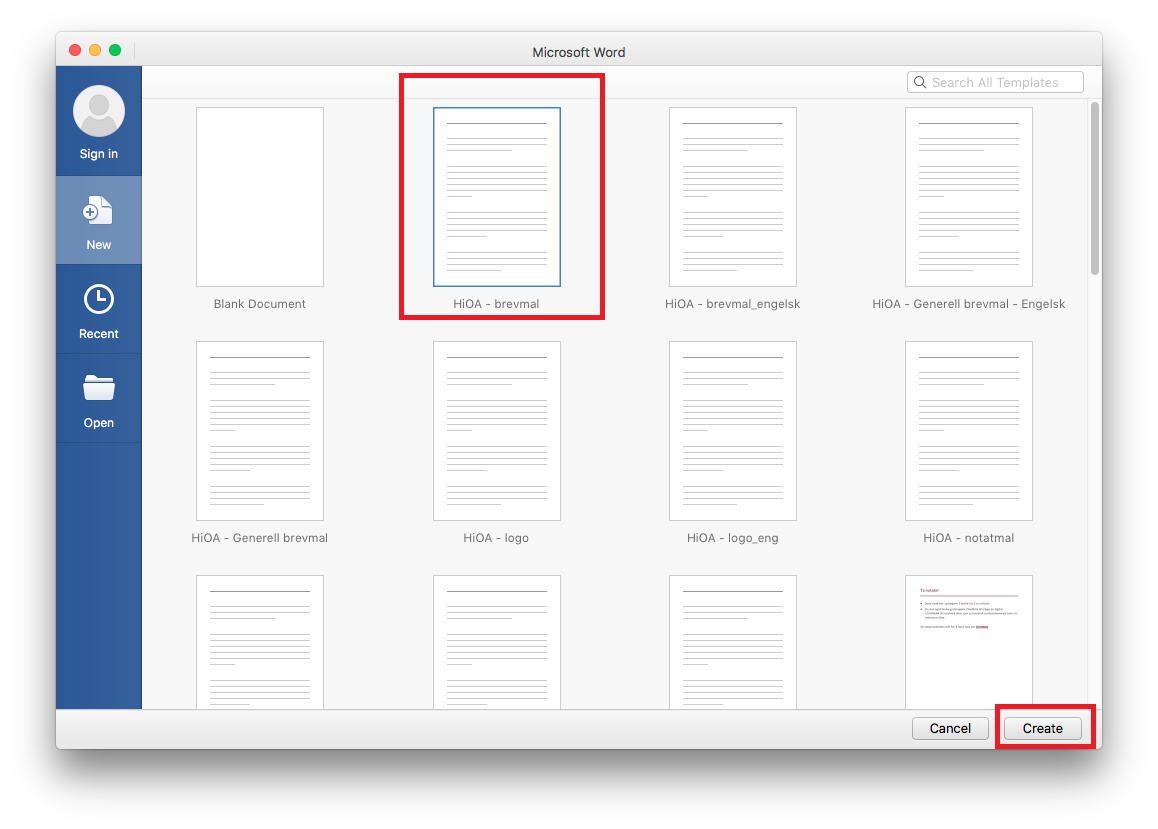Open the Recent documents clock icon
Screen dimensions: 1158x829
[98, 299]
